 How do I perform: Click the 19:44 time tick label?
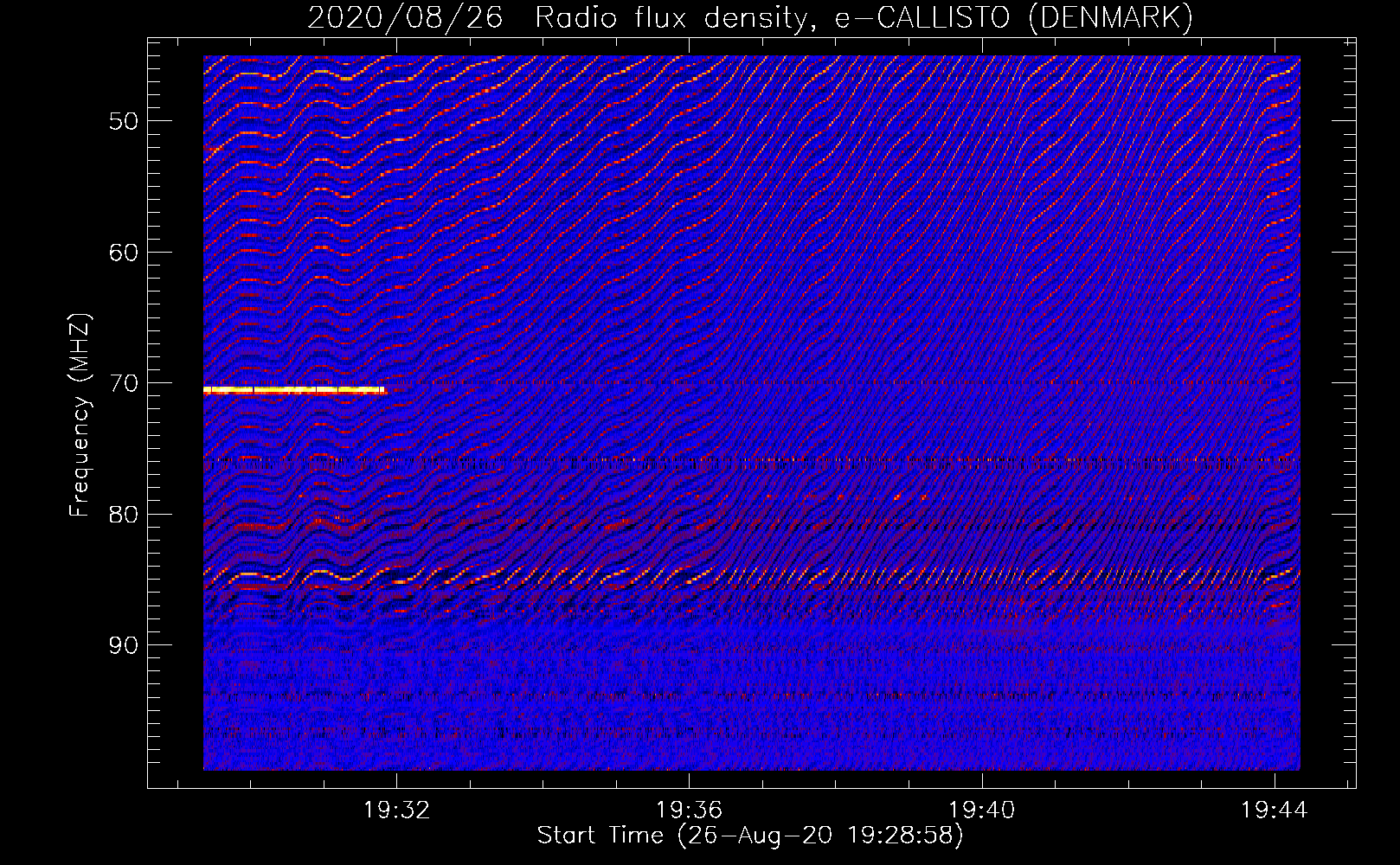tap(1275, 811)
